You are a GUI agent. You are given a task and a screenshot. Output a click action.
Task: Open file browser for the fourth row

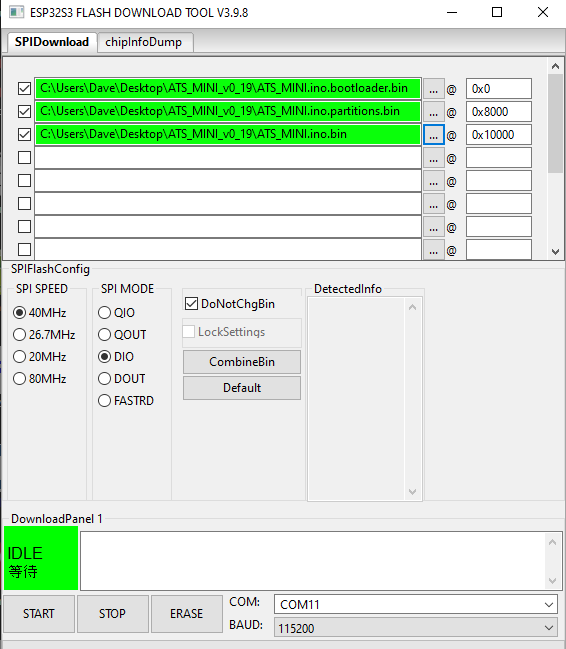[x=434, y=158]
